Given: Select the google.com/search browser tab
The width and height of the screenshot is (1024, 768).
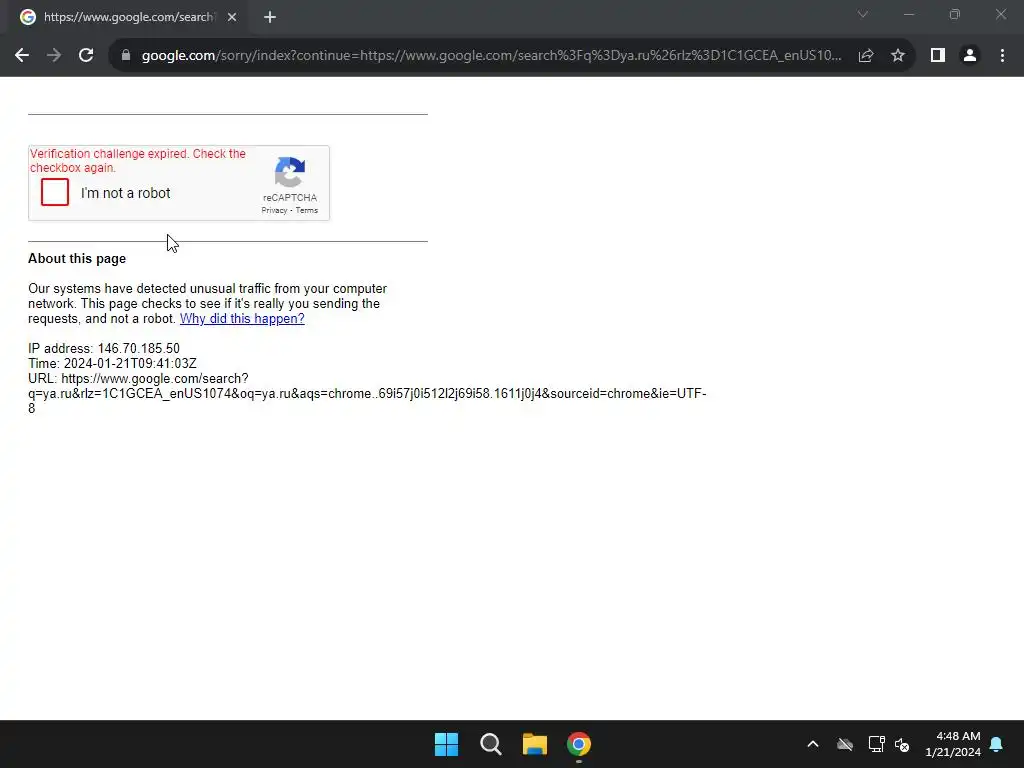Looking at the screenshot, I should pos(128,18).
